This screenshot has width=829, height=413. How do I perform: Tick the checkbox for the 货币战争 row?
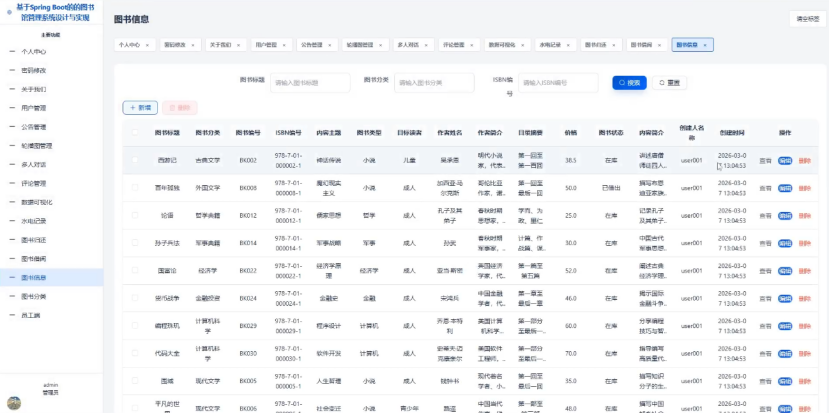pos(135,298)
